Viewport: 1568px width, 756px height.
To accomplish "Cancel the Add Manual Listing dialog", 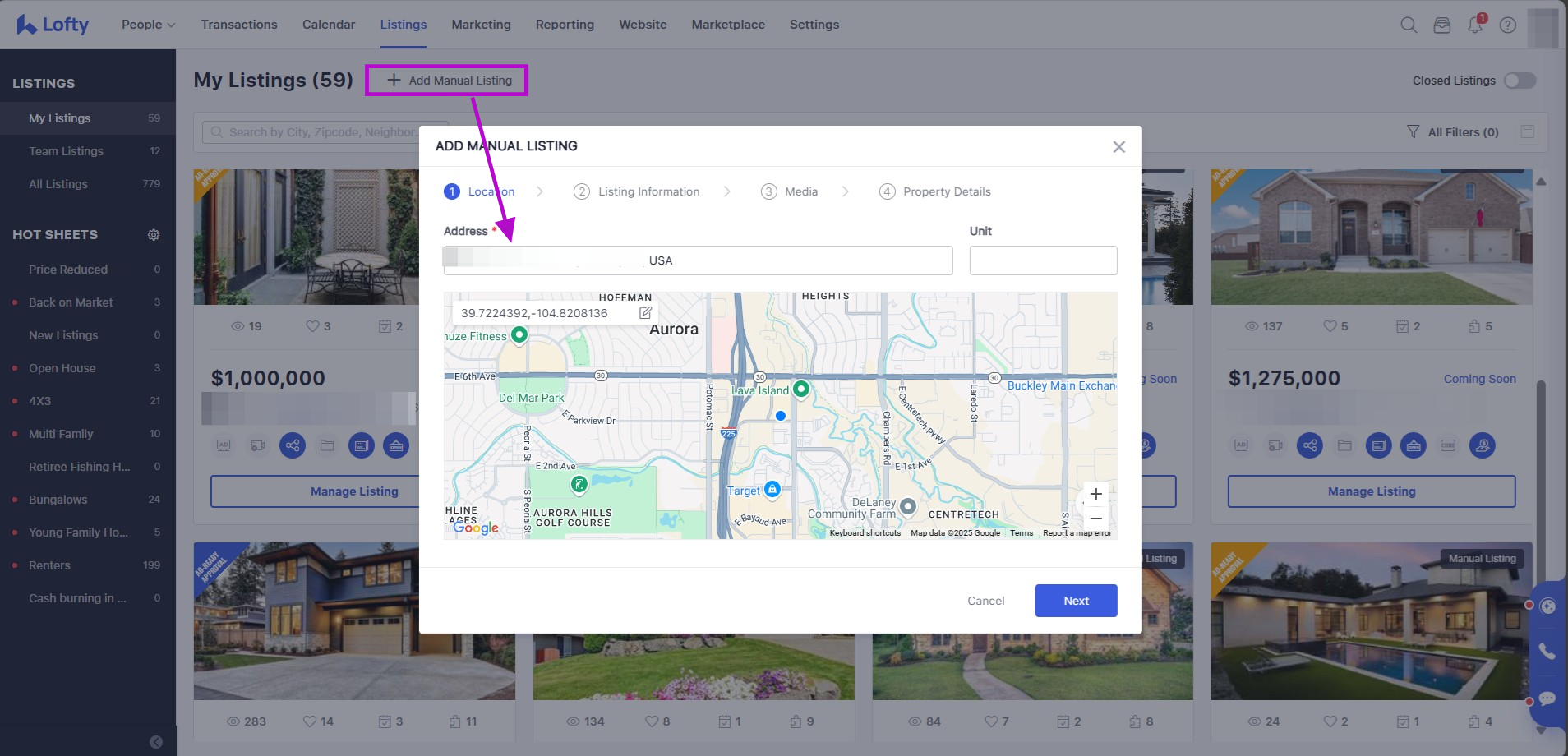I will tap(985, 601).
